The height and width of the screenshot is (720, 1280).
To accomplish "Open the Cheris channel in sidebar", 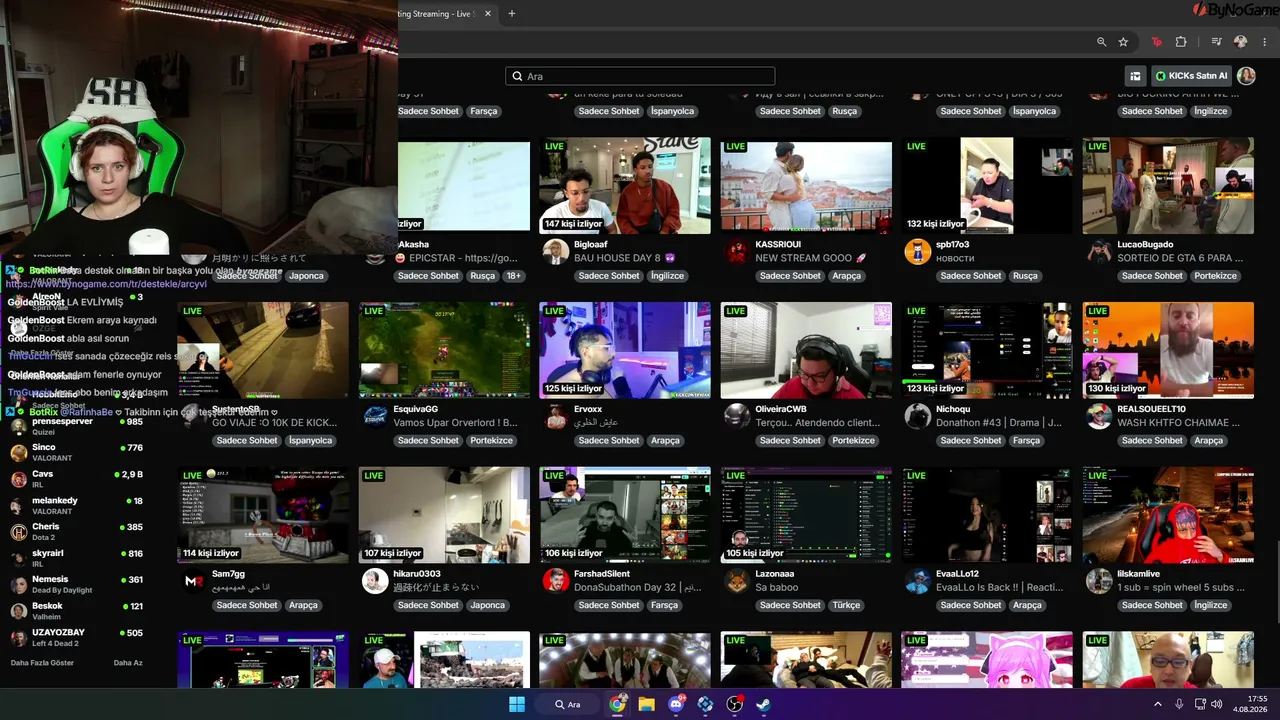I will point(76,531).
